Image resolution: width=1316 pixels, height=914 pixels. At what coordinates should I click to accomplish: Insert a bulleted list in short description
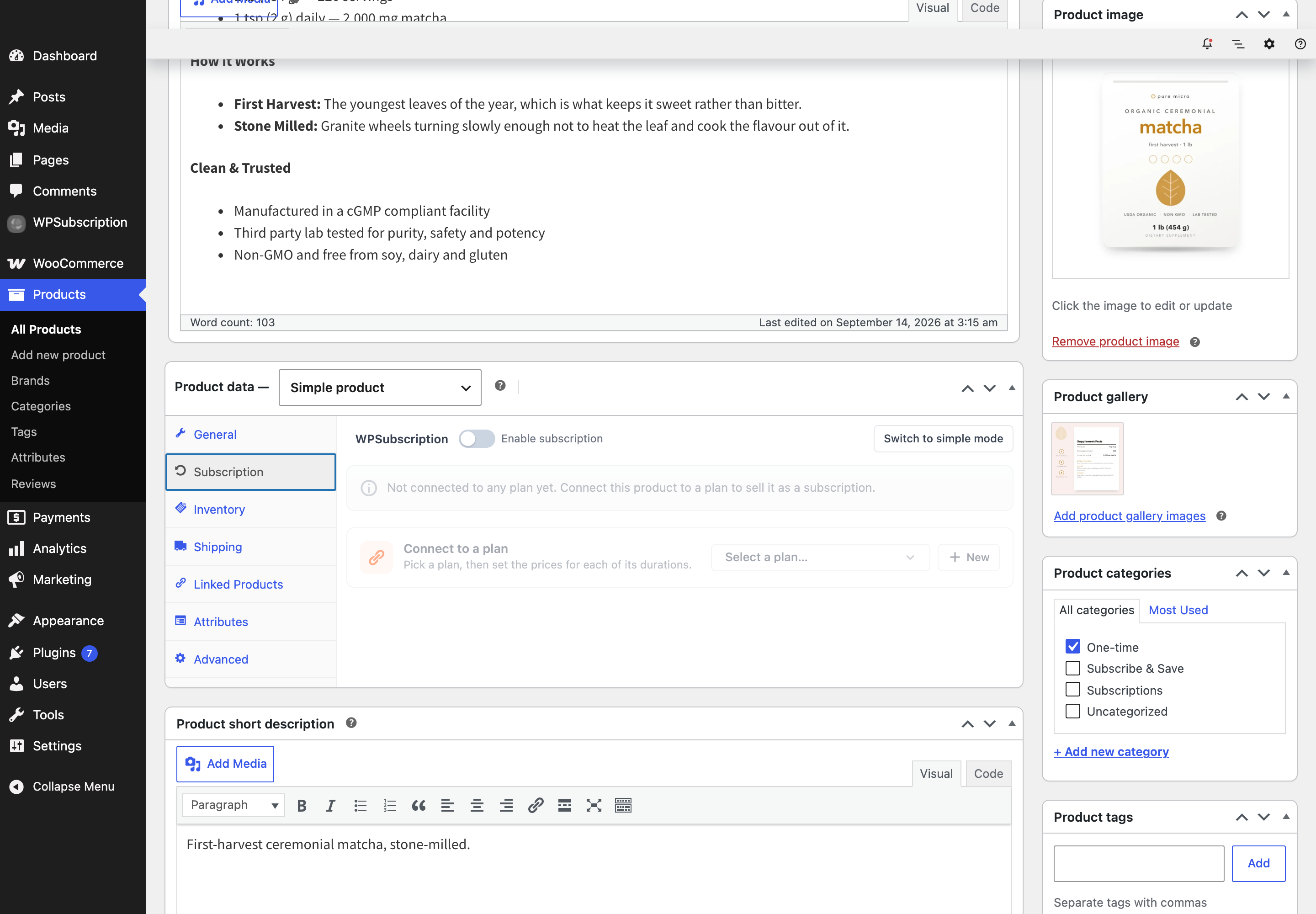(x=360, y=806)
